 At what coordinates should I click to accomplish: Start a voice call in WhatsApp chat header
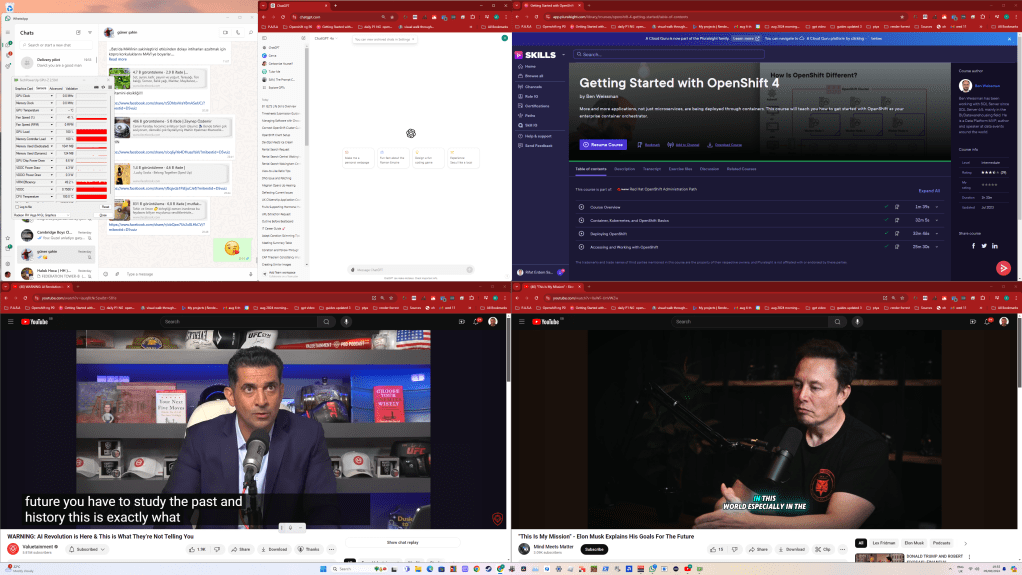click(x=238, y=32)
